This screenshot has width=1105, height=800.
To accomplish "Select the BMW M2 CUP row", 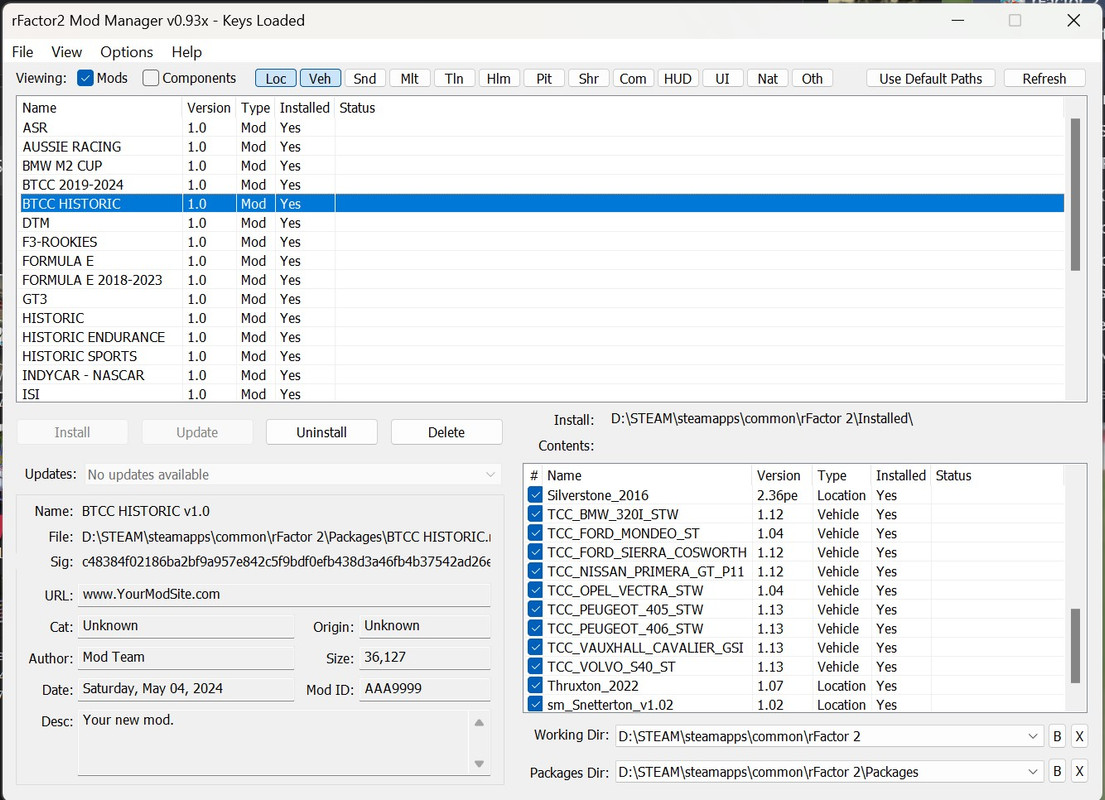I will tap(543, 166).
